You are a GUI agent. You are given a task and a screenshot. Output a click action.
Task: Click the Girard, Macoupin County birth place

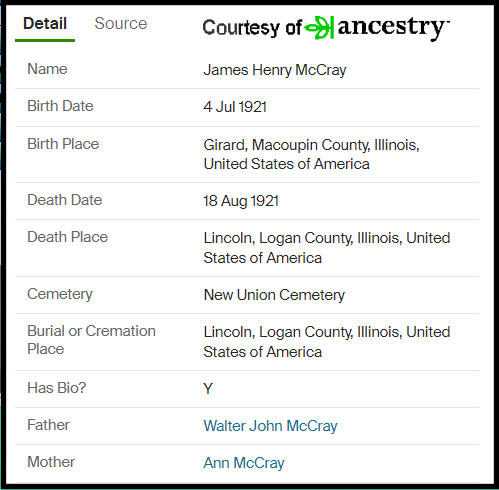click(x=311, y=154)
